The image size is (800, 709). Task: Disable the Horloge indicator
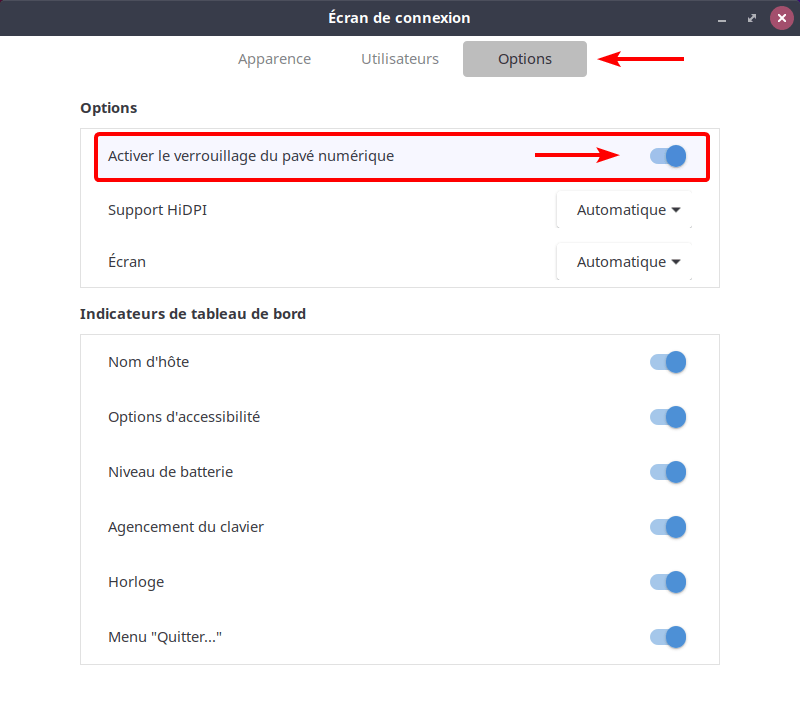668,583
